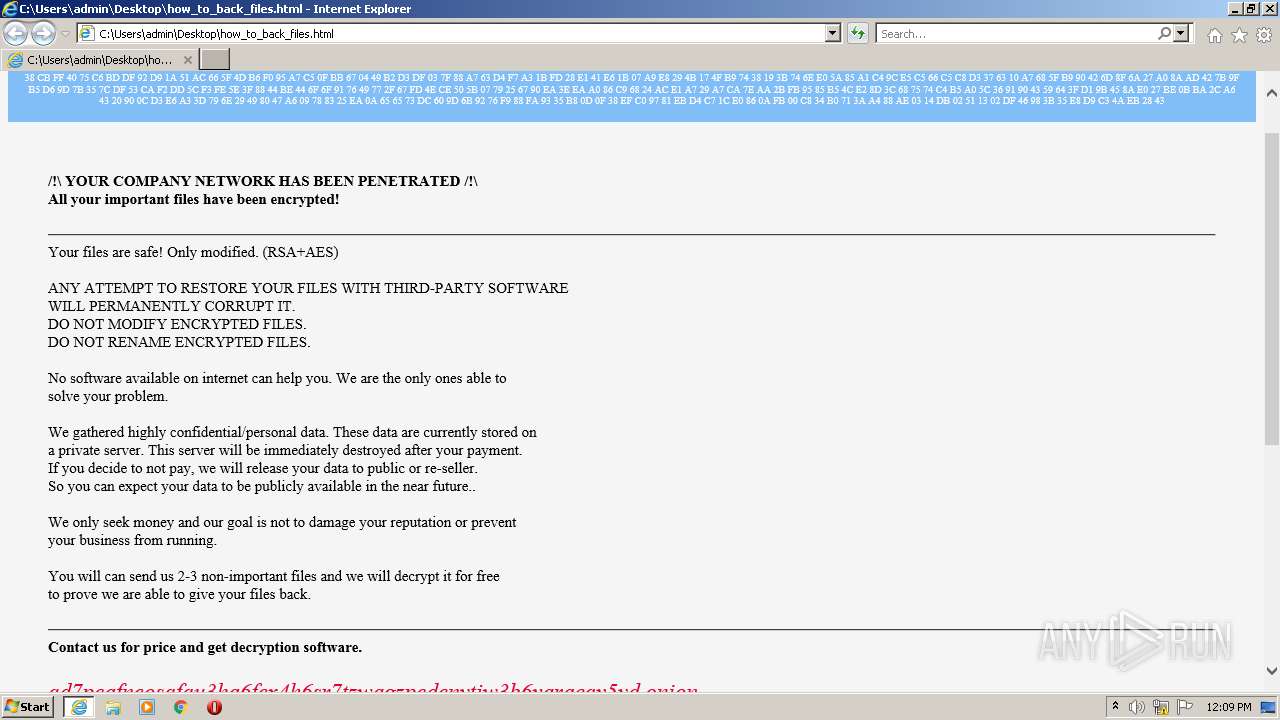Launch Google Chrome from taskbar
Viewport: 1280px width, 720px height.
tap(181, 707)
